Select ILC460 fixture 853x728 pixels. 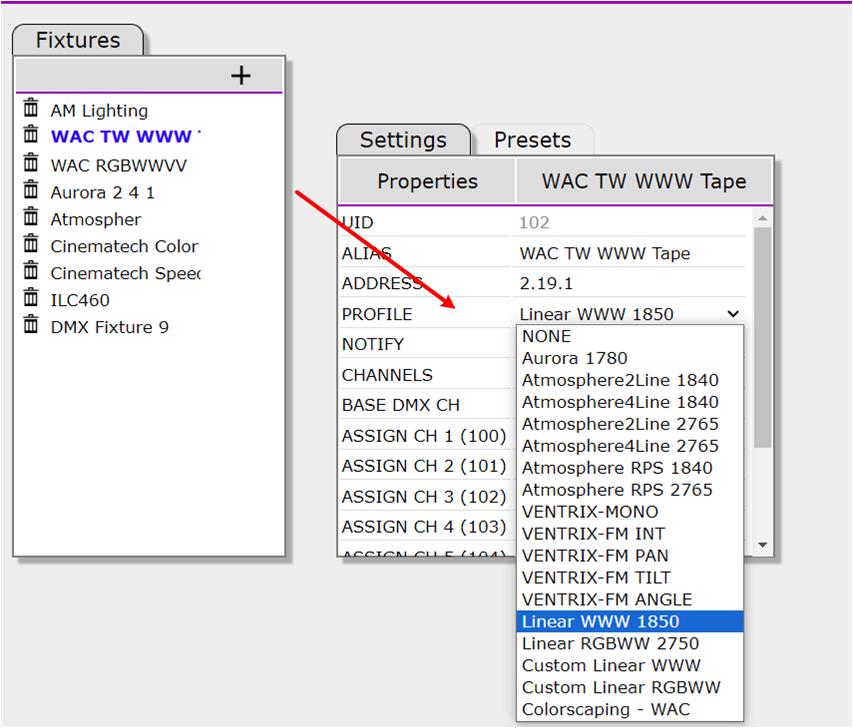(x=80, y=300)
